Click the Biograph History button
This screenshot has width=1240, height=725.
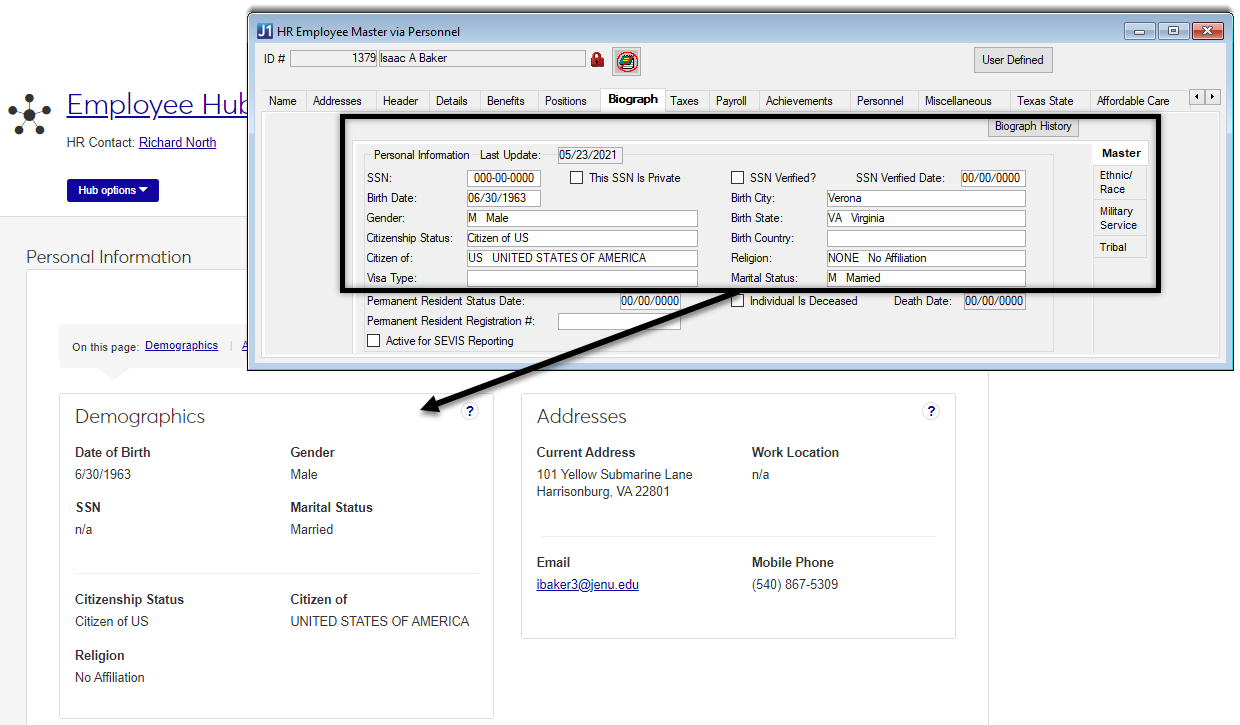pyautogui.click(x=1032, y=127)
